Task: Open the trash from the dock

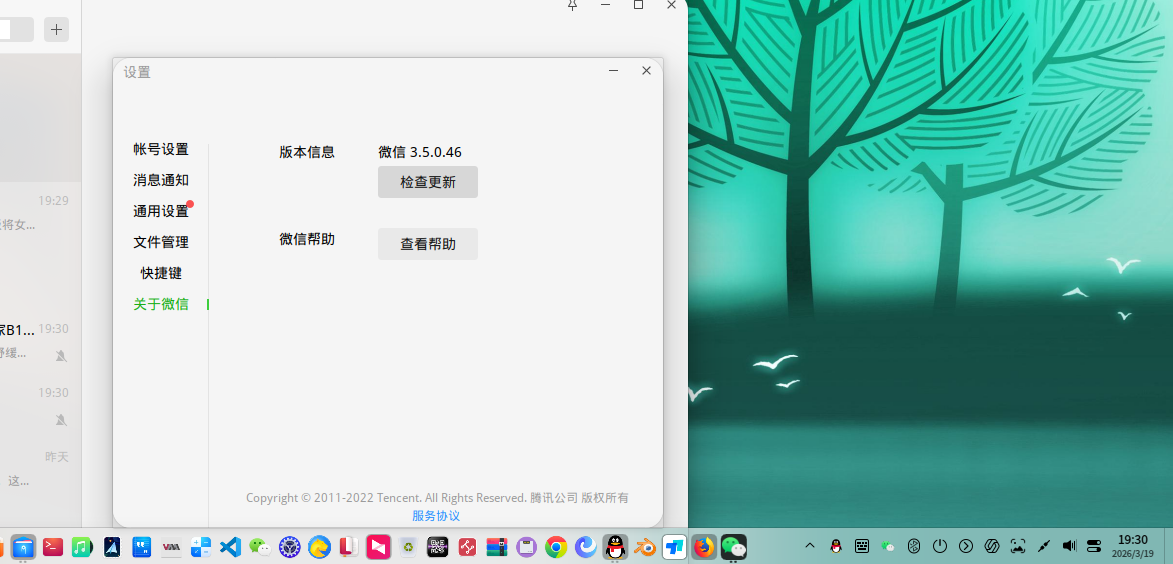Action: click(408, 548)
